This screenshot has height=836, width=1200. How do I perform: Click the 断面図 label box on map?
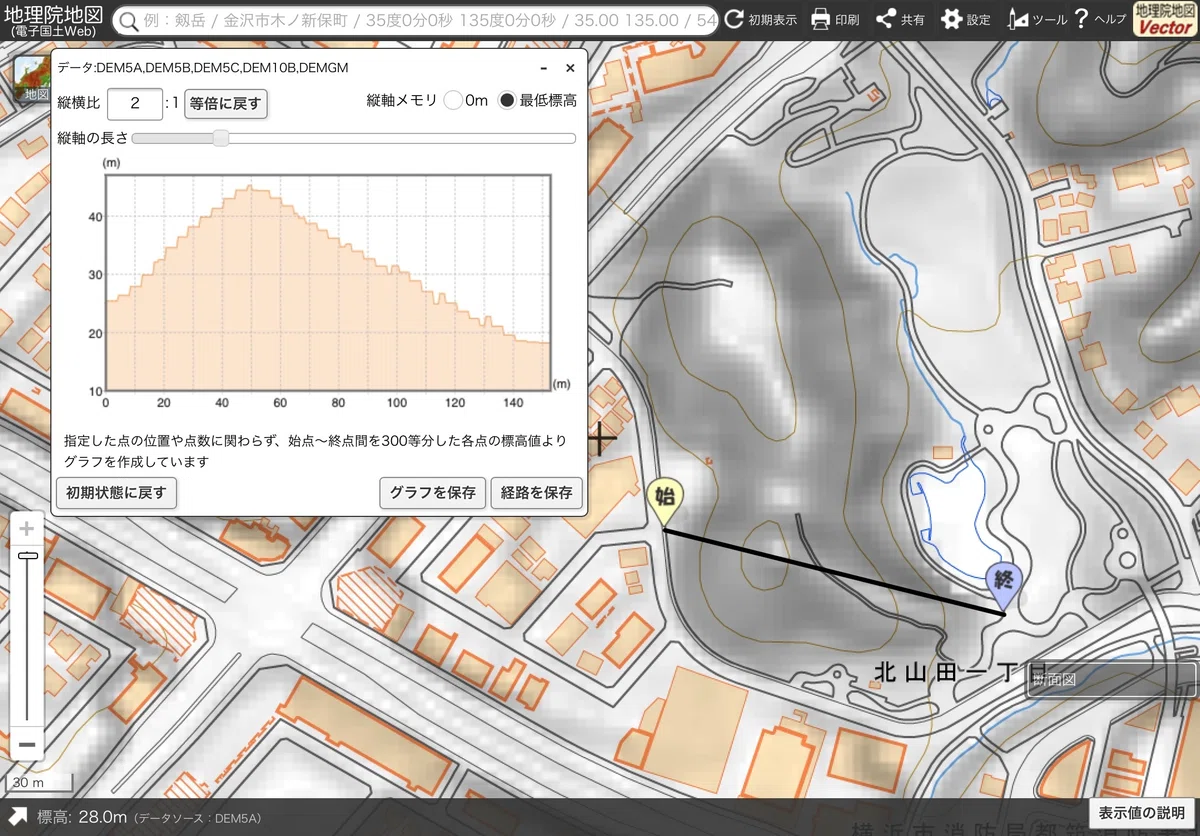(x=1110, y=679)
